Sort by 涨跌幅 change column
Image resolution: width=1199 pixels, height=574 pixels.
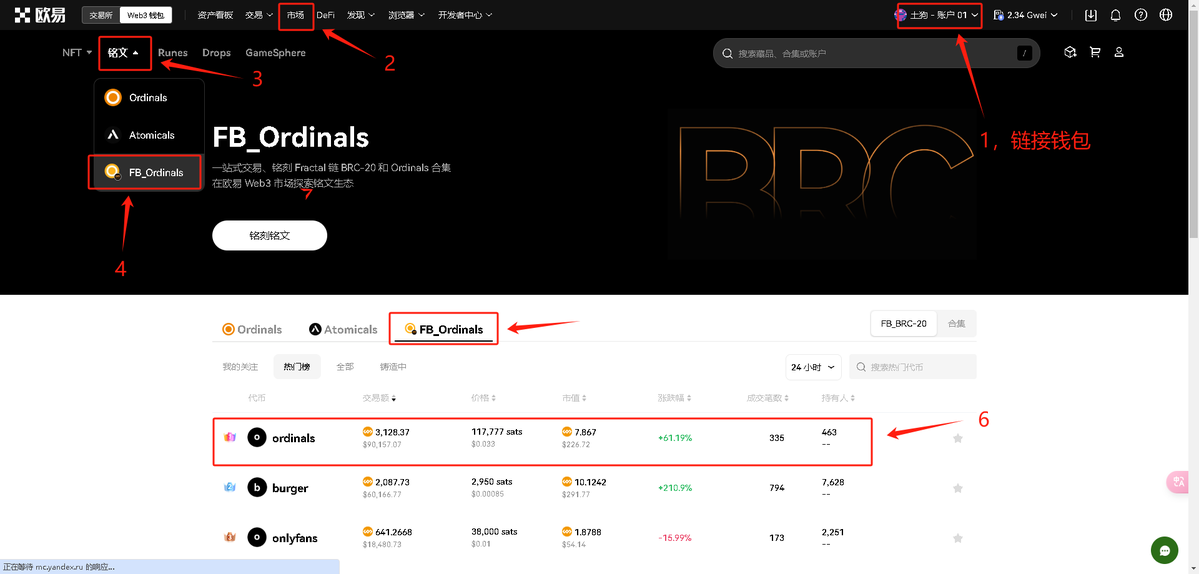[674, 398]
